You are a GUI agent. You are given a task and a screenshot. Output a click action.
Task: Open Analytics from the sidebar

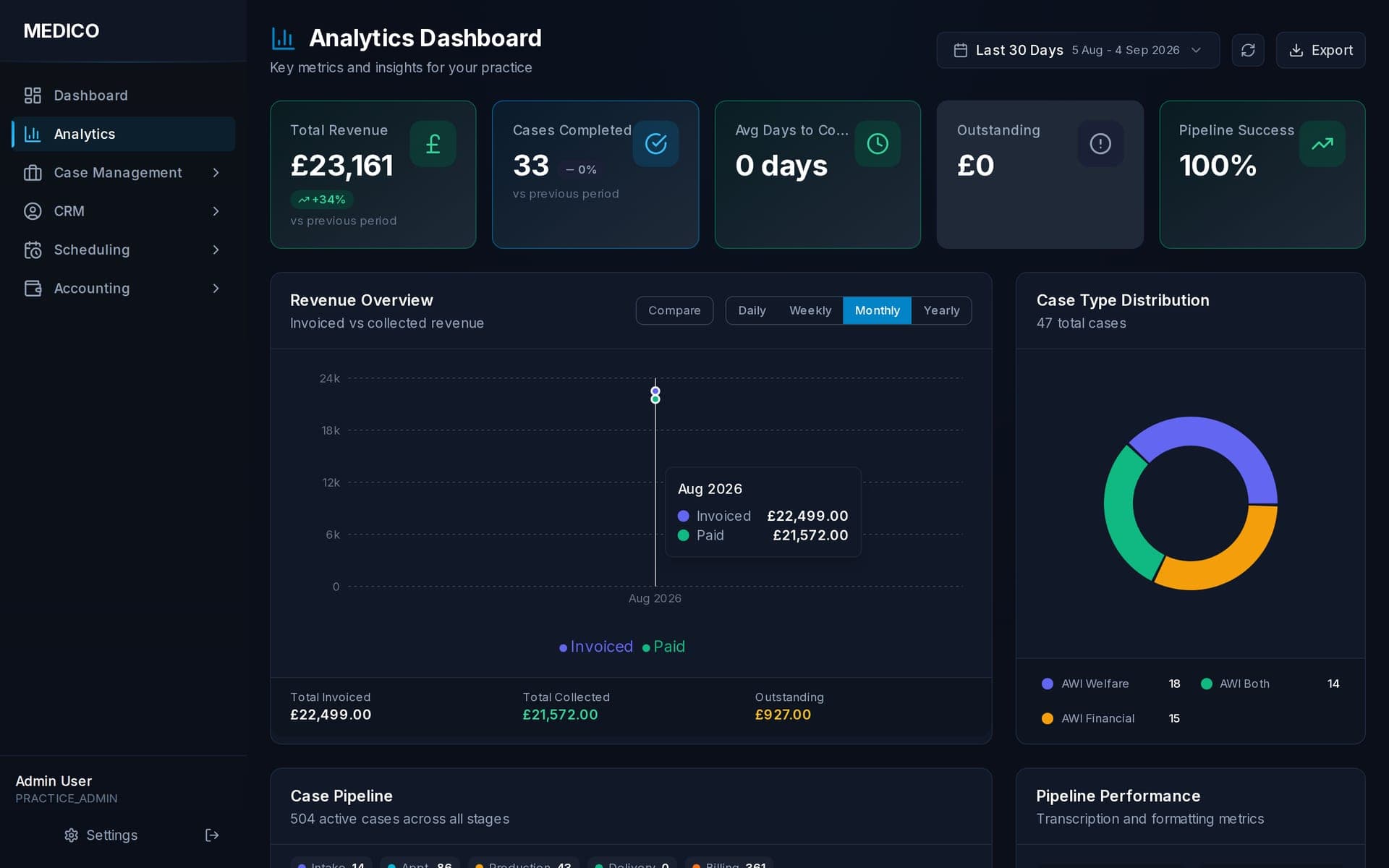(123, 134)
